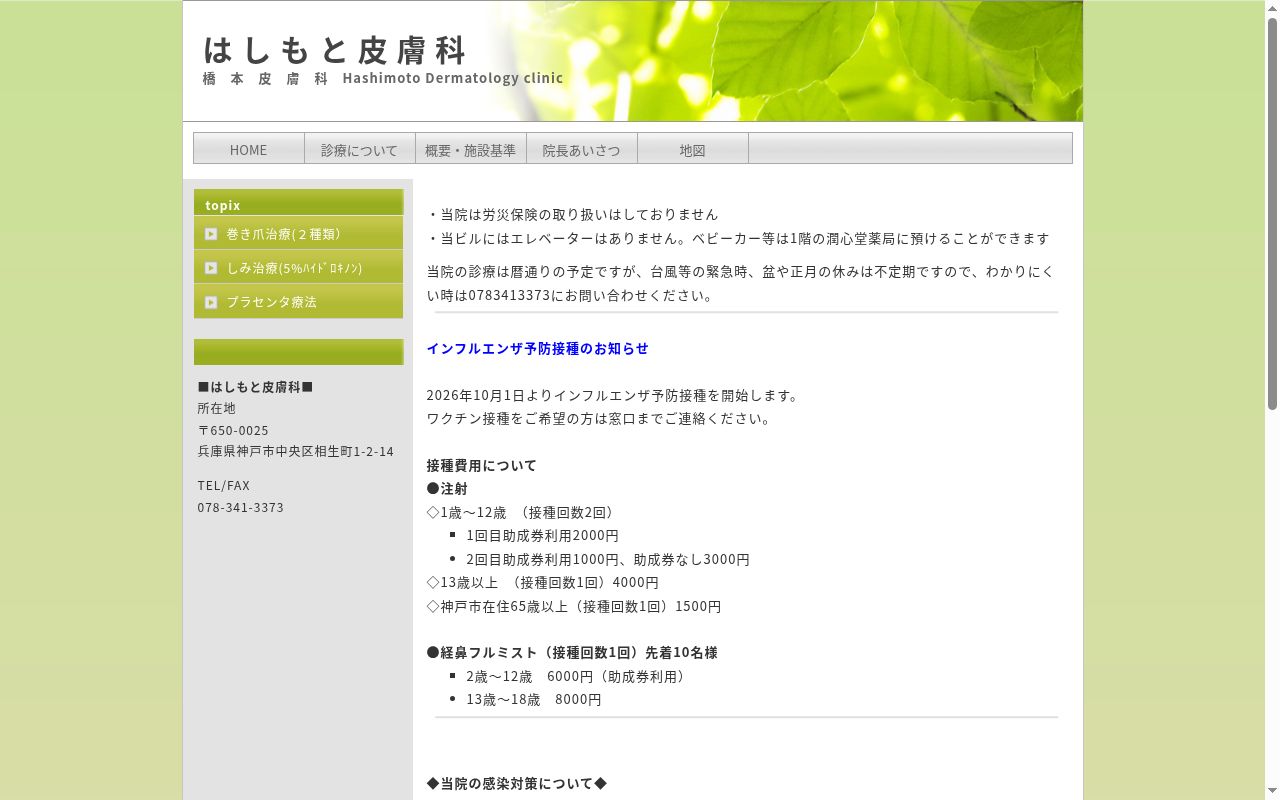Click arrow icon beside プラセンタ療法
Viewport: 1280px width, 800px height.
211,302
